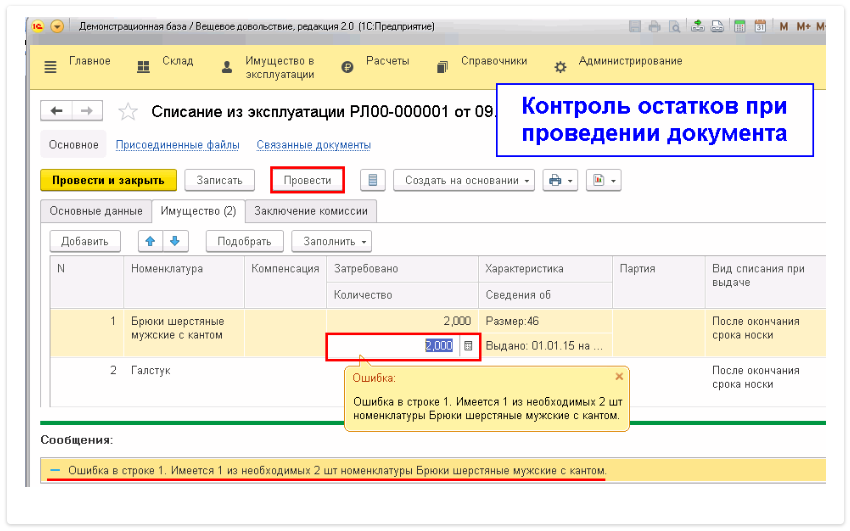This screenshot has height=531, width=850.
Task: Collapse the error message in Сообщения panel
Action: (55, 470)
